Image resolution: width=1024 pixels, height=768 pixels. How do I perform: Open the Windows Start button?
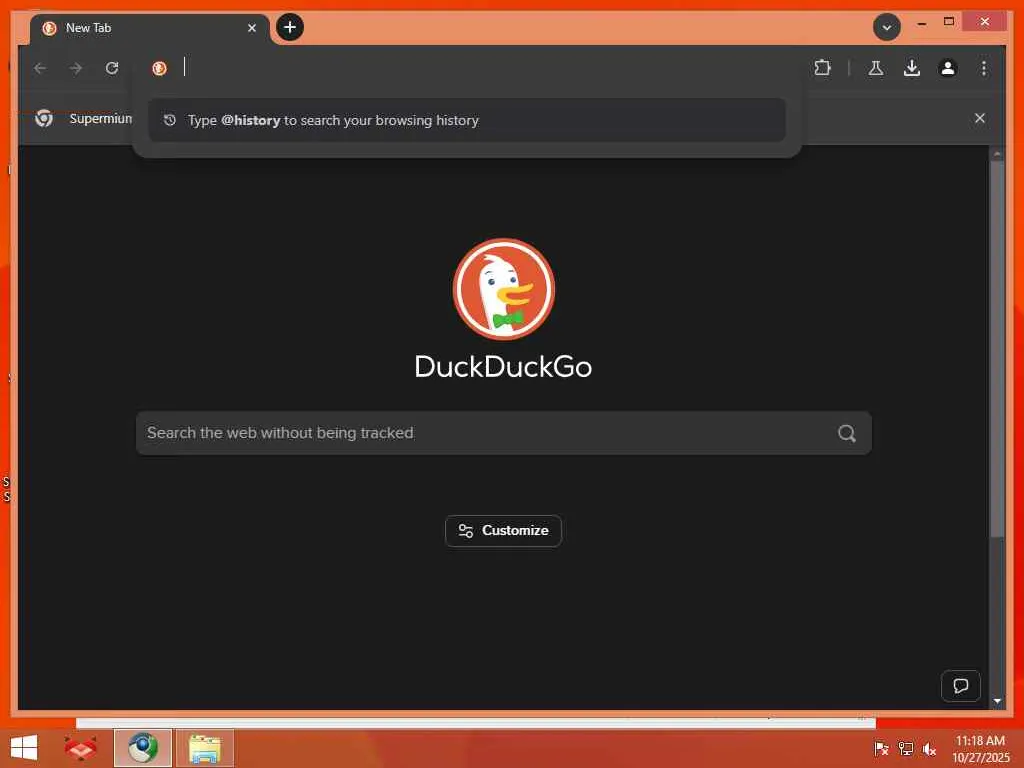[x=24, y=748]
